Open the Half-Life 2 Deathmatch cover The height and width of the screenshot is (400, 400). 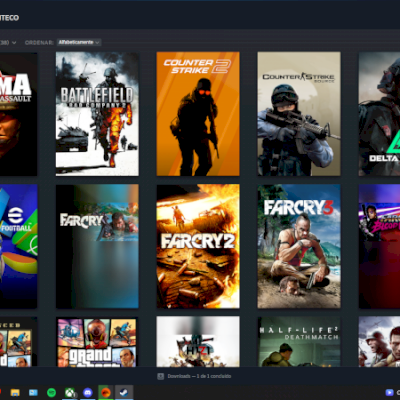(x=299, y=342)
